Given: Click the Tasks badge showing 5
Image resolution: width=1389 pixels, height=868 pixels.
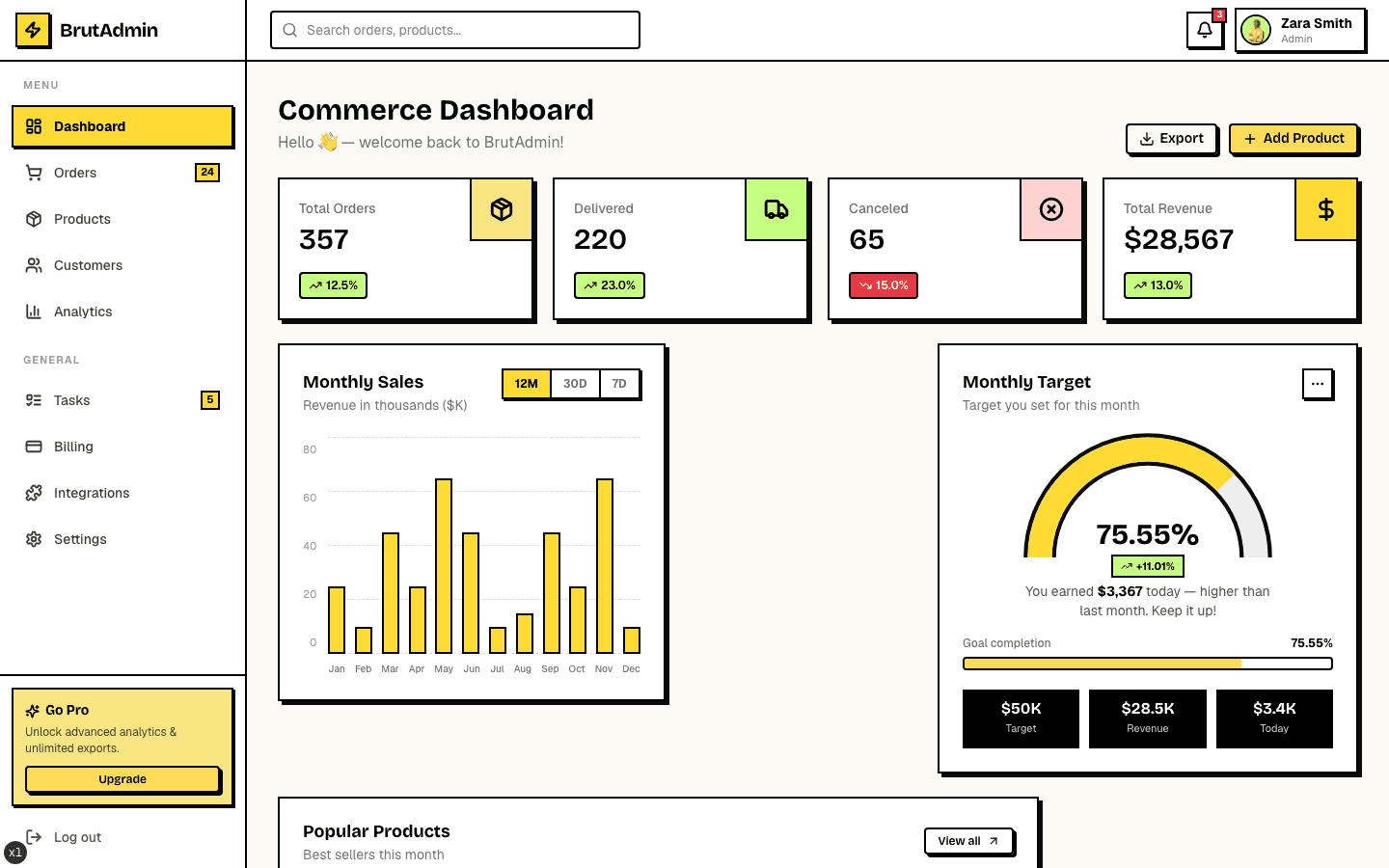Looking at the screenshot, I should (209, 400).
